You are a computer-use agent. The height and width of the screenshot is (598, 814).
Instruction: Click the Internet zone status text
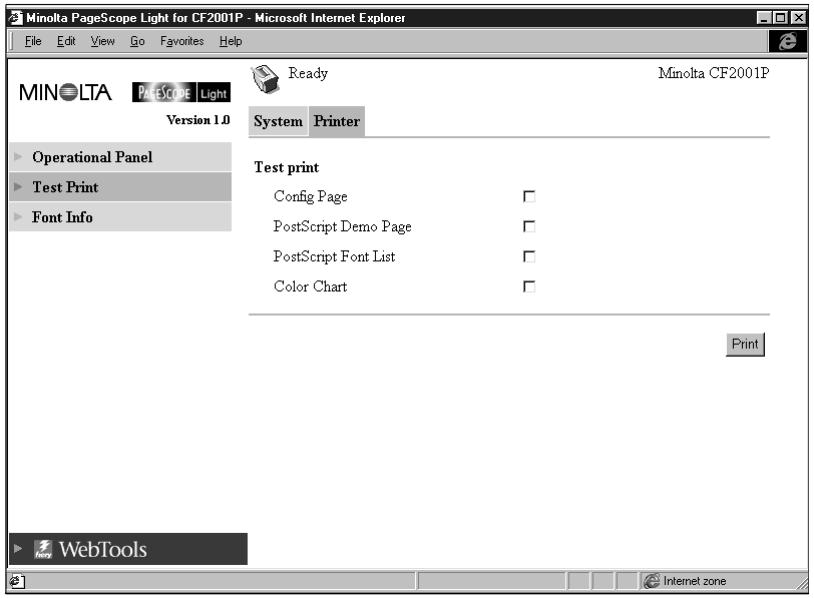(695, 581)
